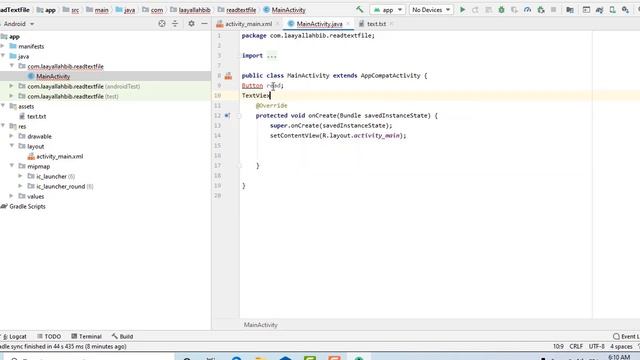Open the Logcat tool window
The image size is (640, 360).
tap(15, 336)
